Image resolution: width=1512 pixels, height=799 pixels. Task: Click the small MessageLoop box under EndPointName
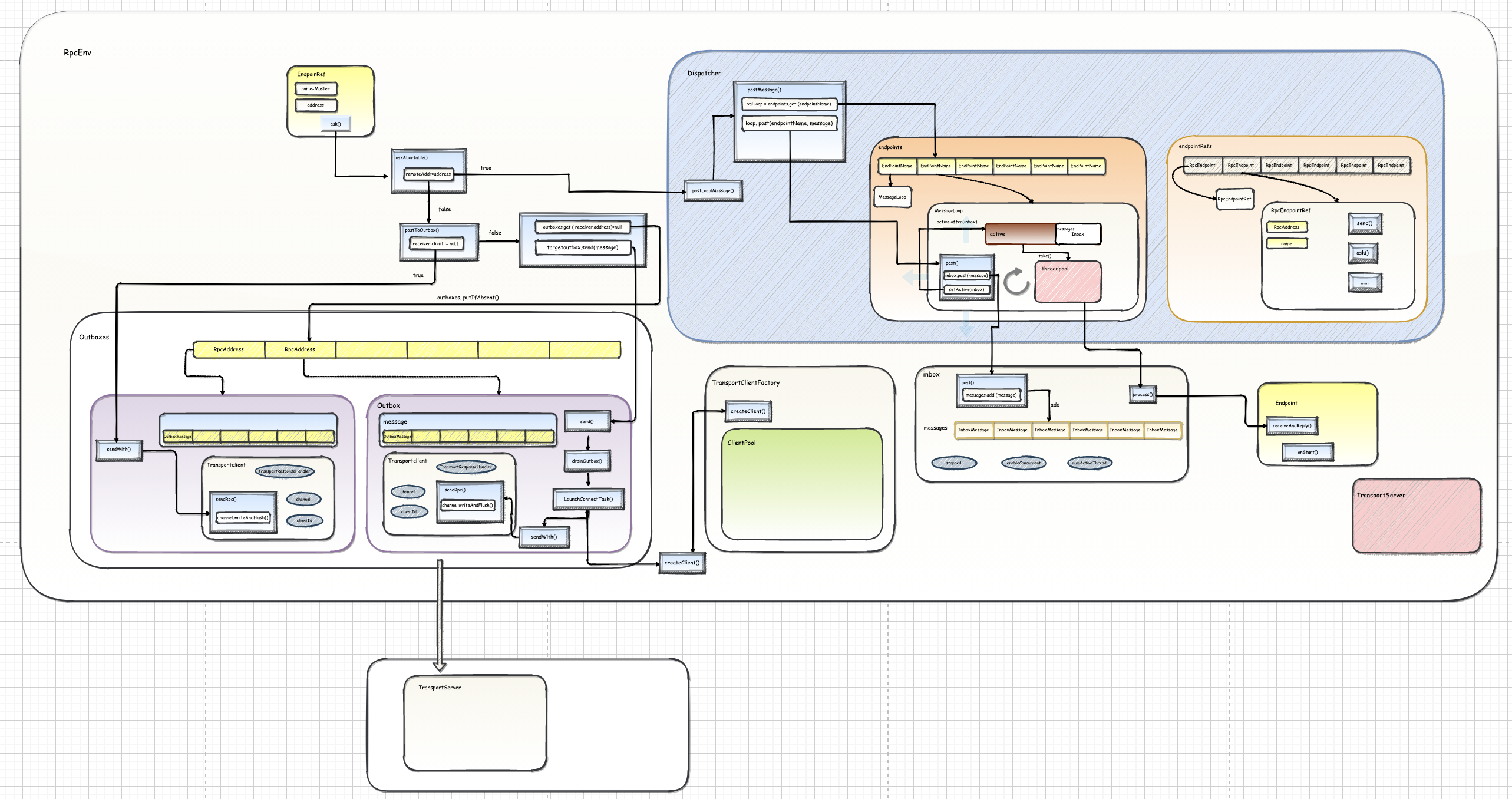pyautogui.click(x=892, y=197)
